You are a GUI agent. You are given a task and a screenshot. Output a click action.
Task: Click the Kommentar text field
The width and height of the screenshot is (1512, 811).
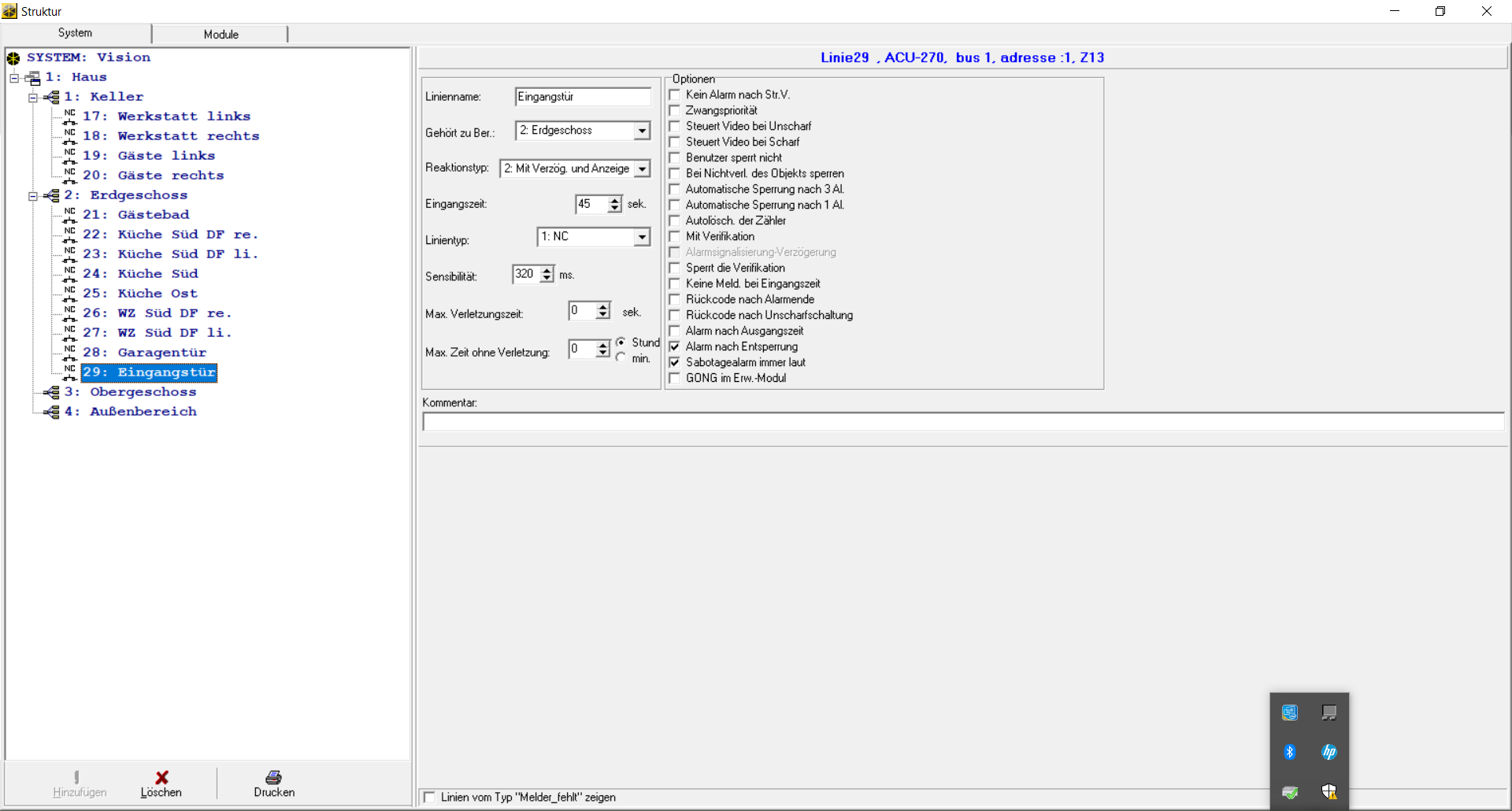click(x=962, y=422)
